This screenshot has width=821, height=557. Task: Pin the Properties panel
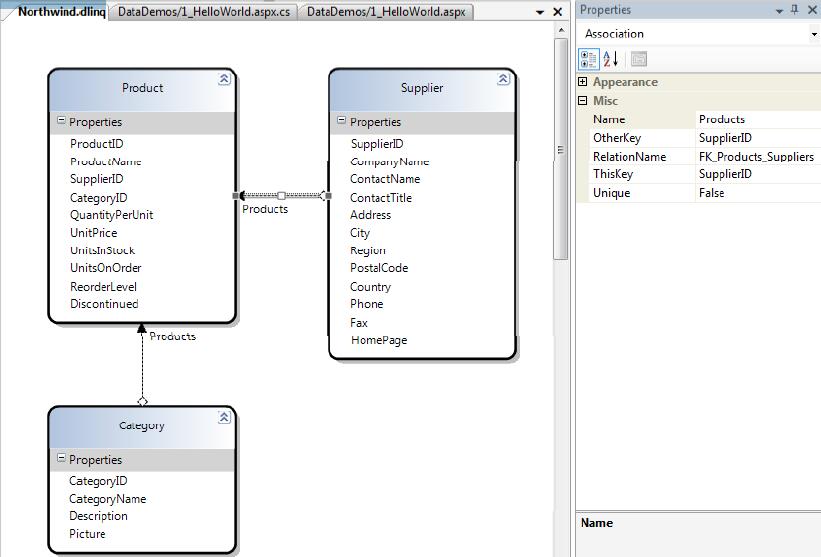point(795,10)
